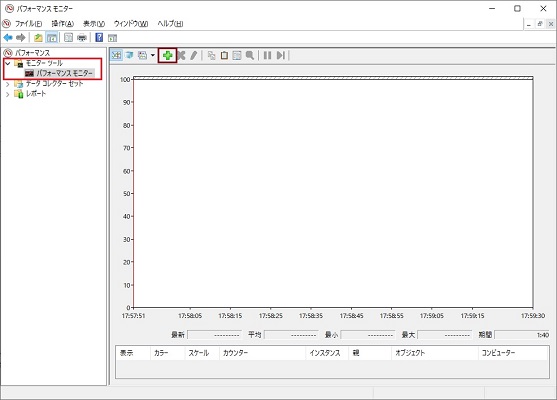Image resolution: width=557 pixels, height=400 pixels.
Task: Open the ファイル menu
Action: coord(28,24)
